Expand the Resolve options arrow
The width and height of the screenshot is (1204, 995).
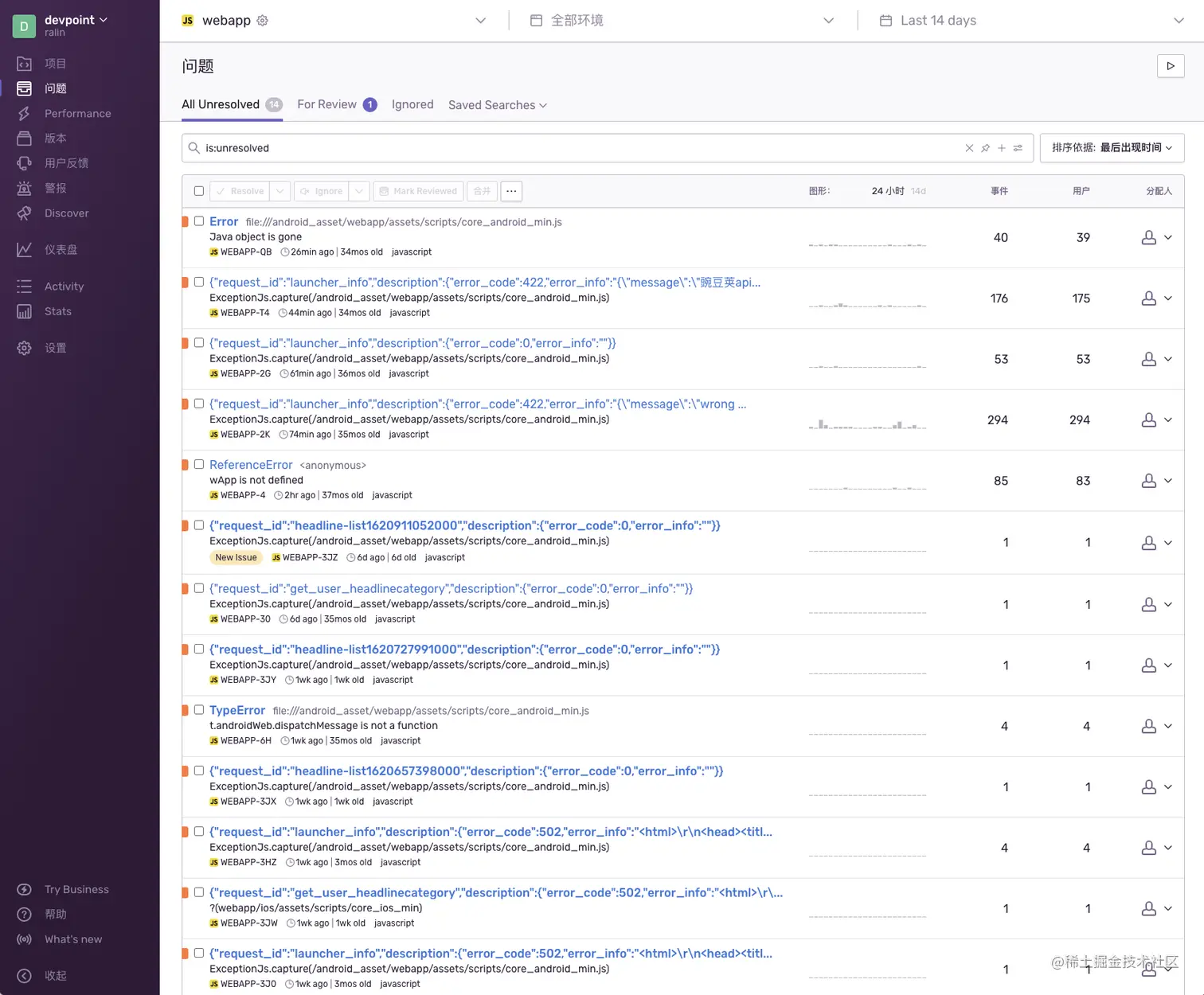(x=279, y=191)
